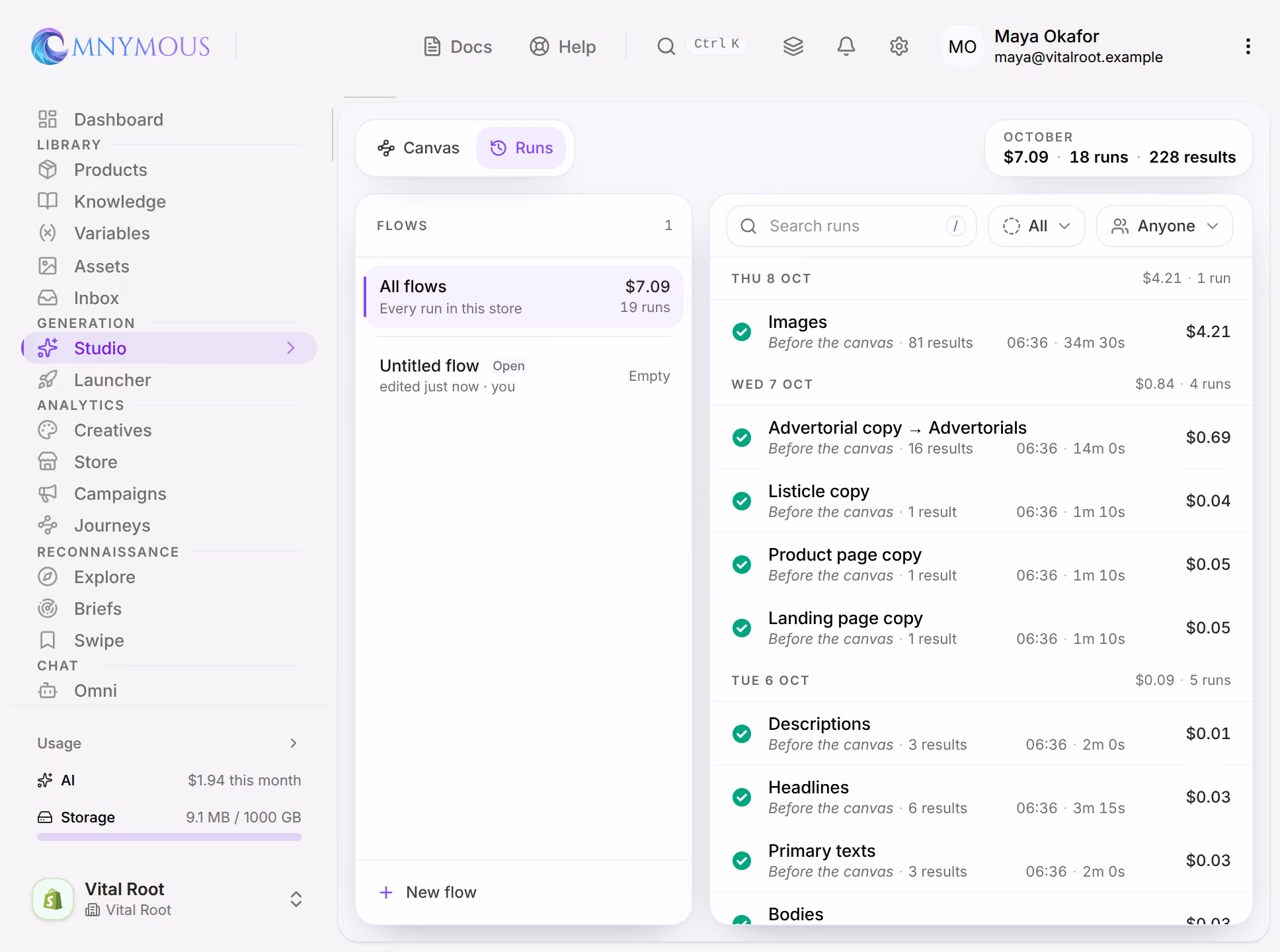Switch to the Runs tab

click(x=521, y=148)
